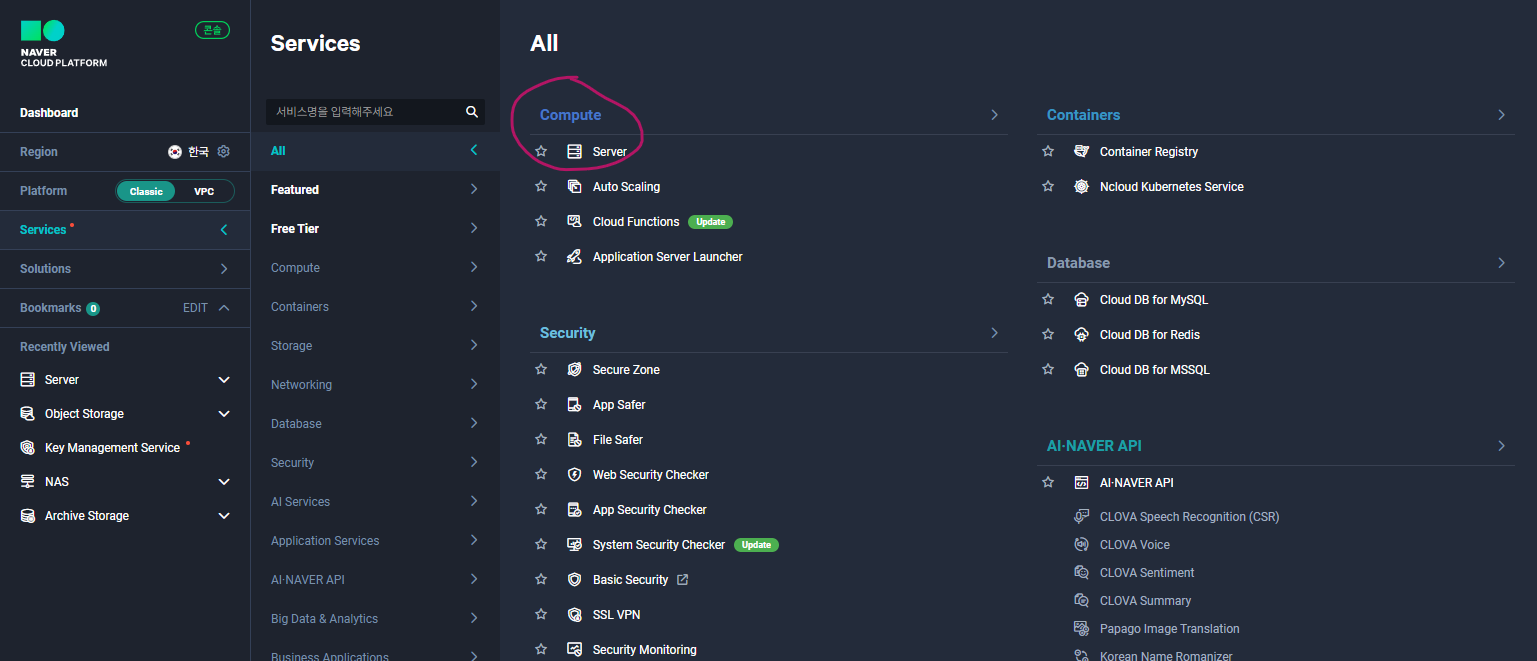Open the Networking category

coord(375,385)
